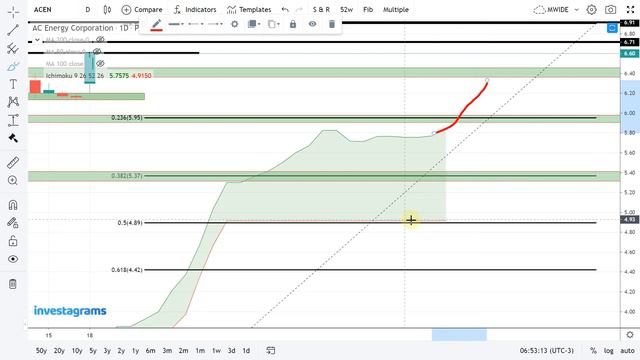Screen dimensions: 640x360
Task: Toggle auto scale mode
Action: click(x=627, y=351)
